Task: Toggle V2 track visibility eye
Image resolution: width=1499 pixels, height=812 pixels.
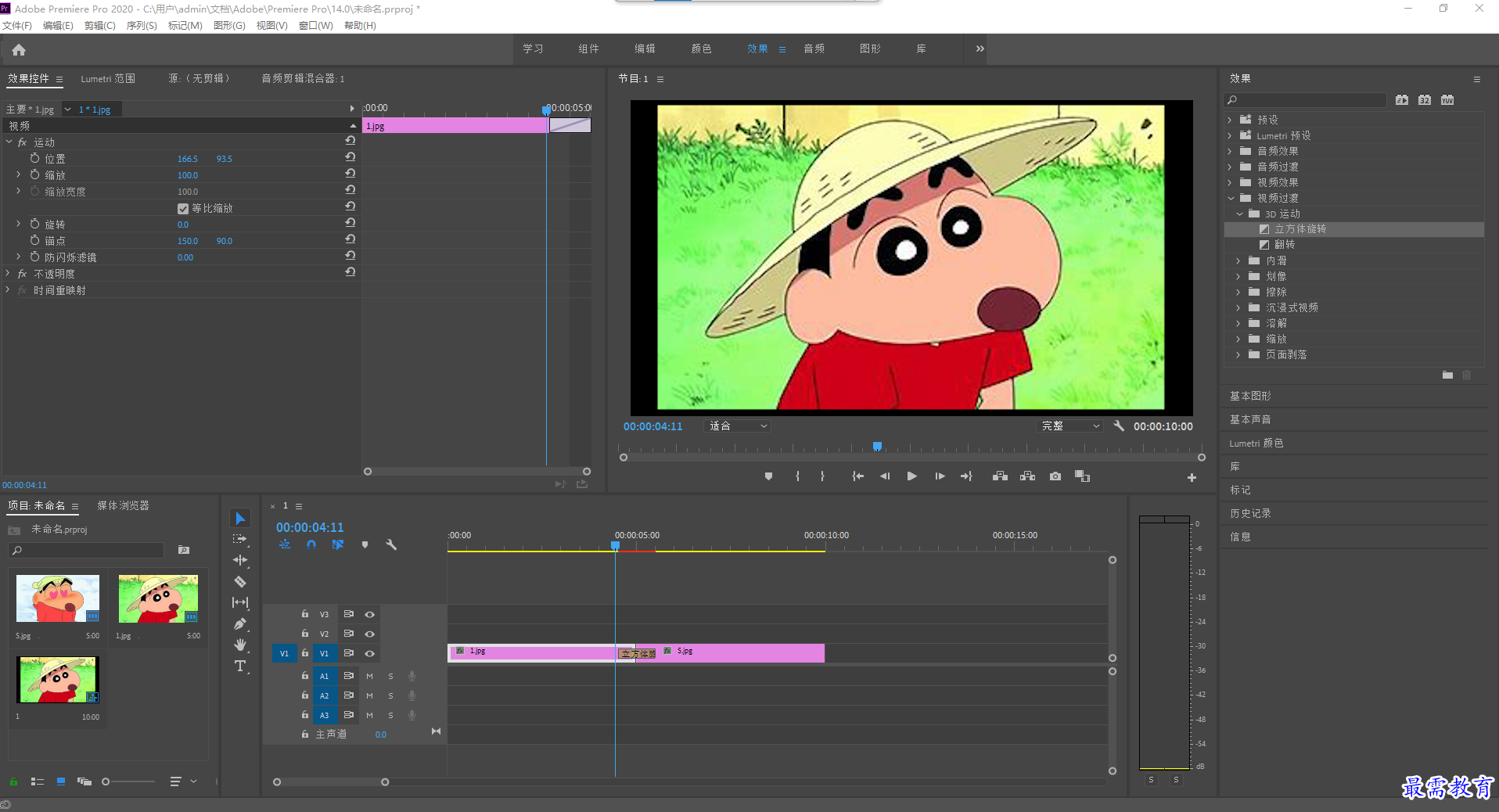Action: coord(369,634)
